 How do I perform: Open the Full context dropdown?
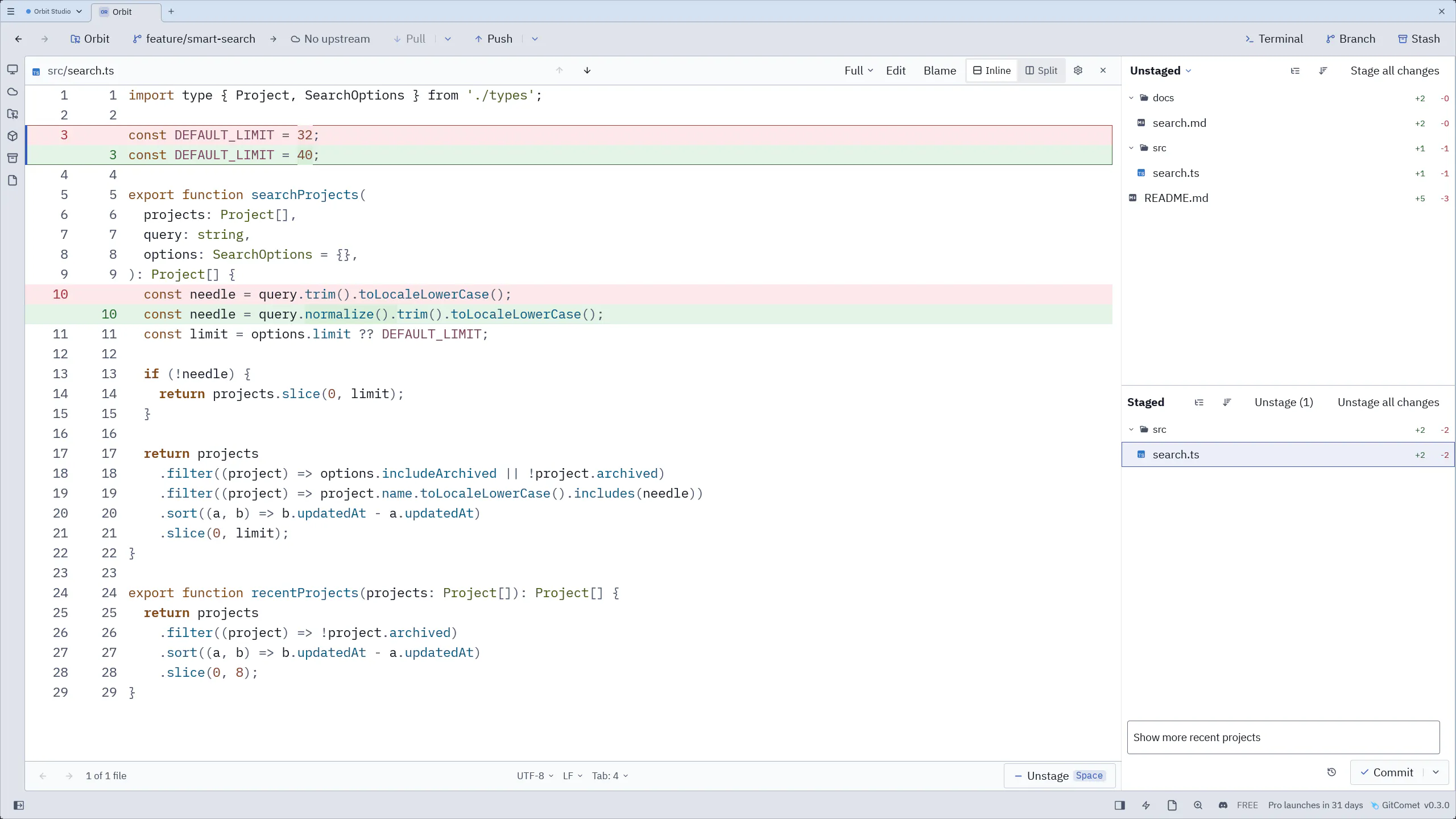(x=859, y=71)
